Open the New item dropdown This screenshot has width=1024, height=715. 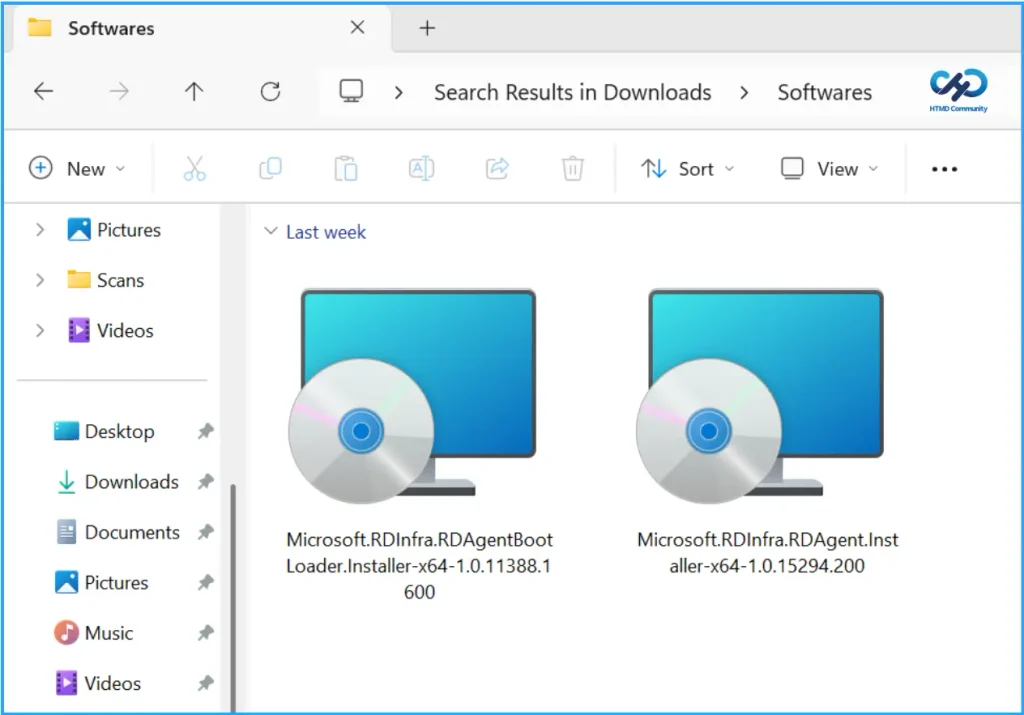pos(77,168)
